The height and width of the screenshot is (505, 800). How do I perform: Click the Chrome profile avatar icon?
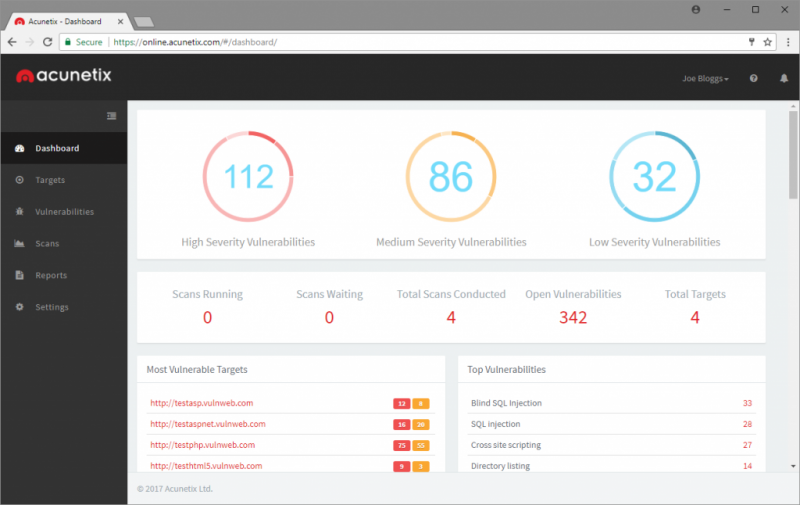[x=696, y=10]
